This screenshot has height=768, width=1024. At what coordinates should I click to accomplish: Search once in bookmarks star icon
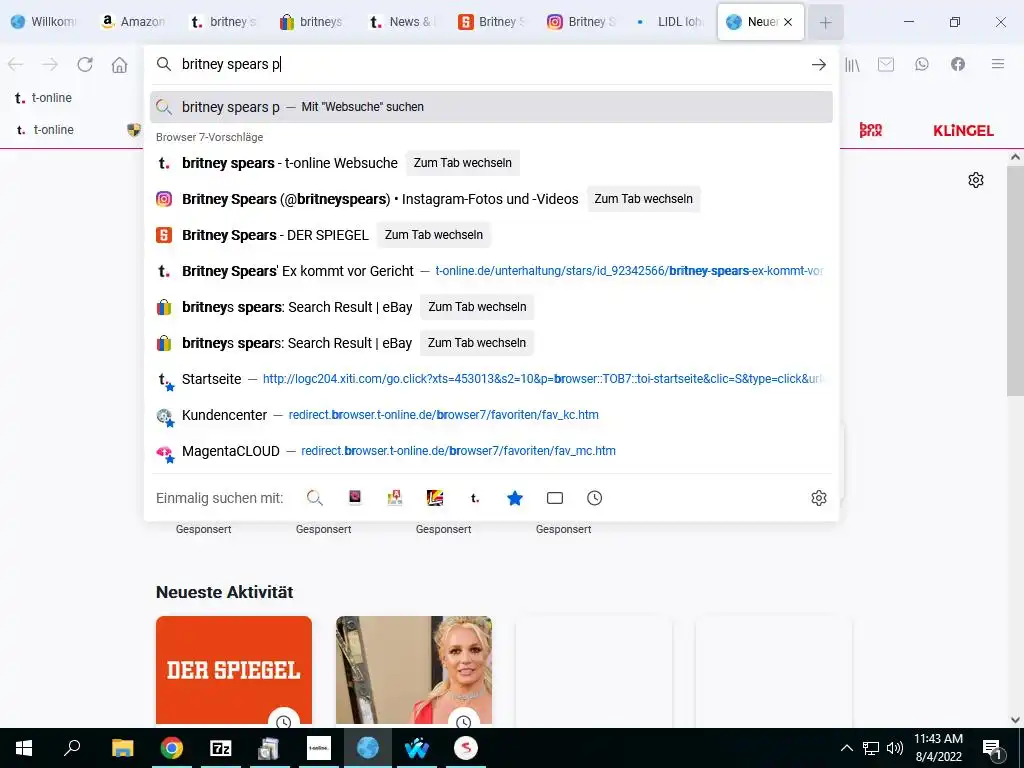[x=515, y=498]
